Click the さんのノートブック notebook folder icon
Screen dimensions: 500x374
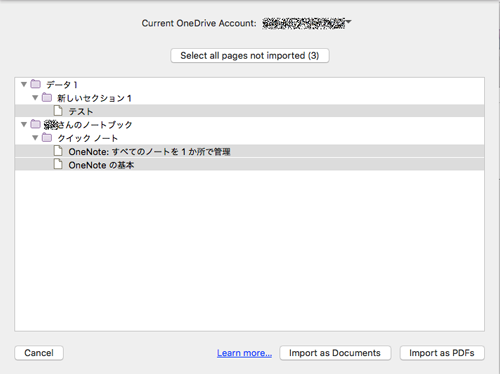(x=35, y=124)
